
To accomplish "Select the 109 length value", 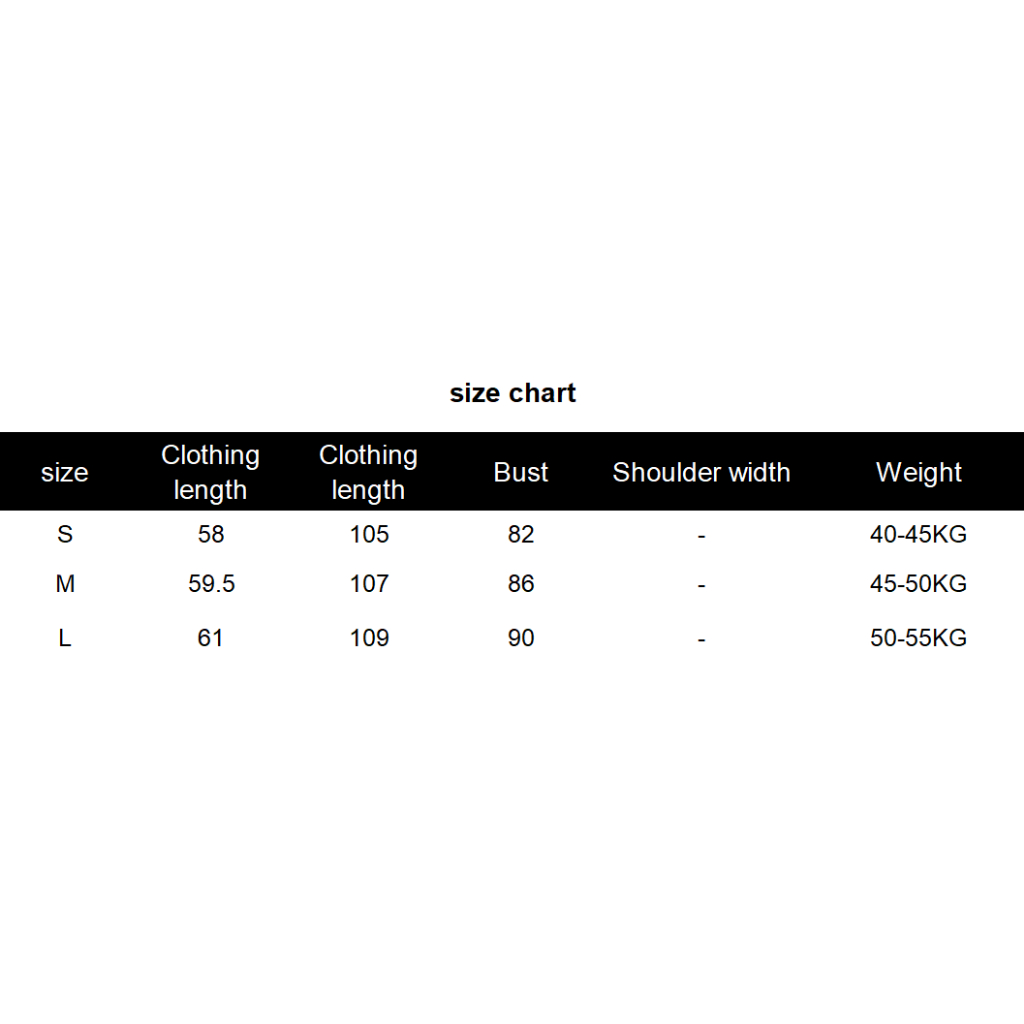I will (369, 638).
